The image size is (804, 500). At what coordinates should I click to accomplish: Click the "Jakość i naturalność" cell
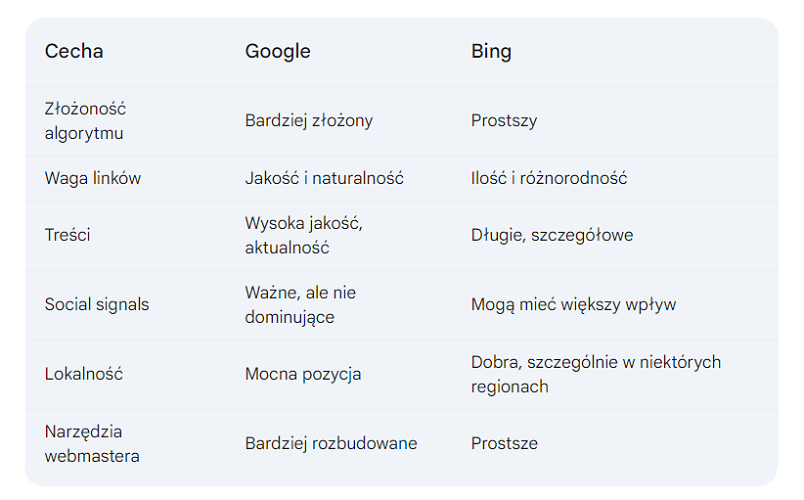pyautogui.click(x=324, y=178)
